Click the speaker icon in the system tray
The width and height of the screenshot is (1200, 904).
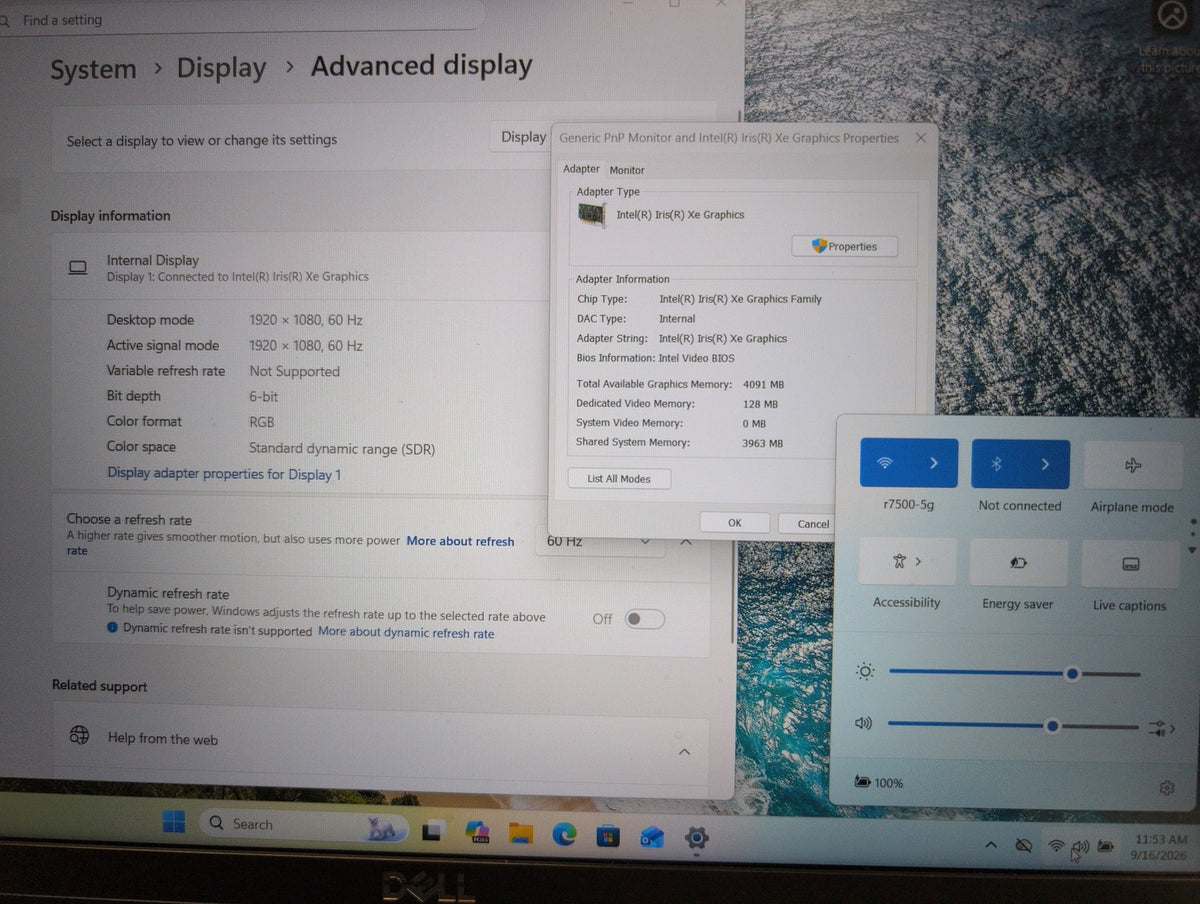point(1080,846)
